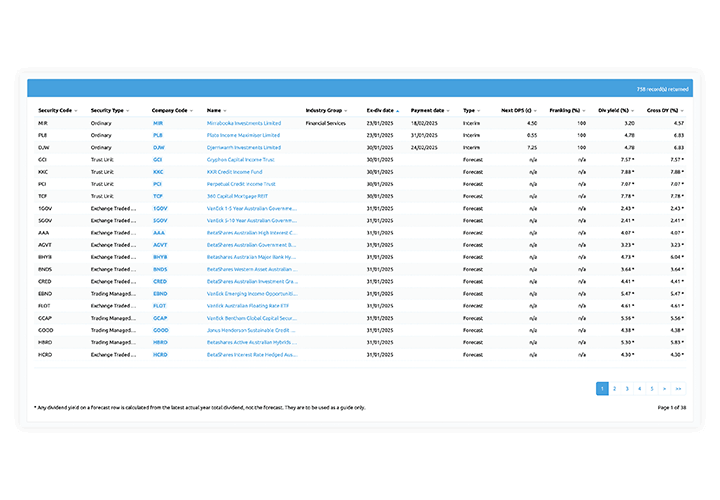Select the 'Page 1 of 38' text
The height and width of the screenshot is (500, 720).
point(672,408)
